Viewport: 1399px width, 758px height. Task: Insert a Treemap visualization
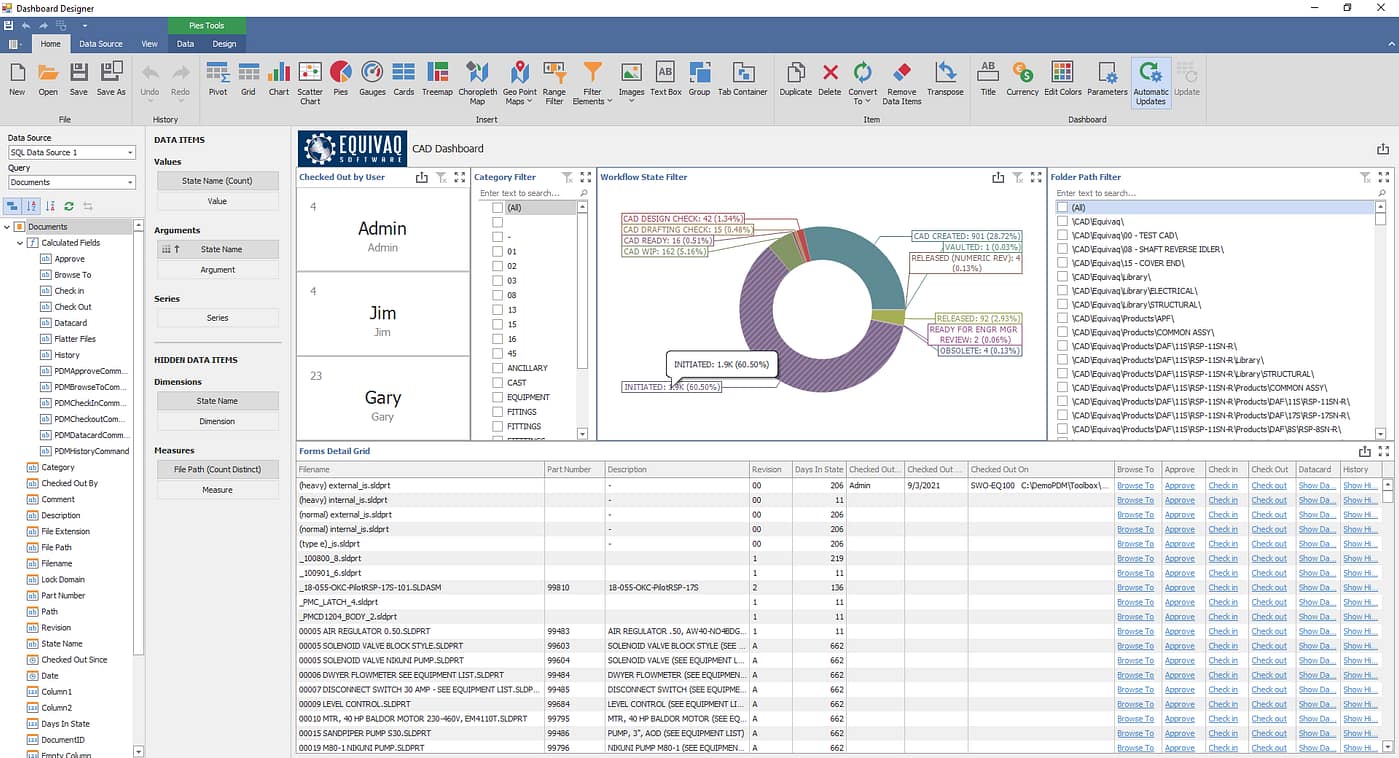437,77
